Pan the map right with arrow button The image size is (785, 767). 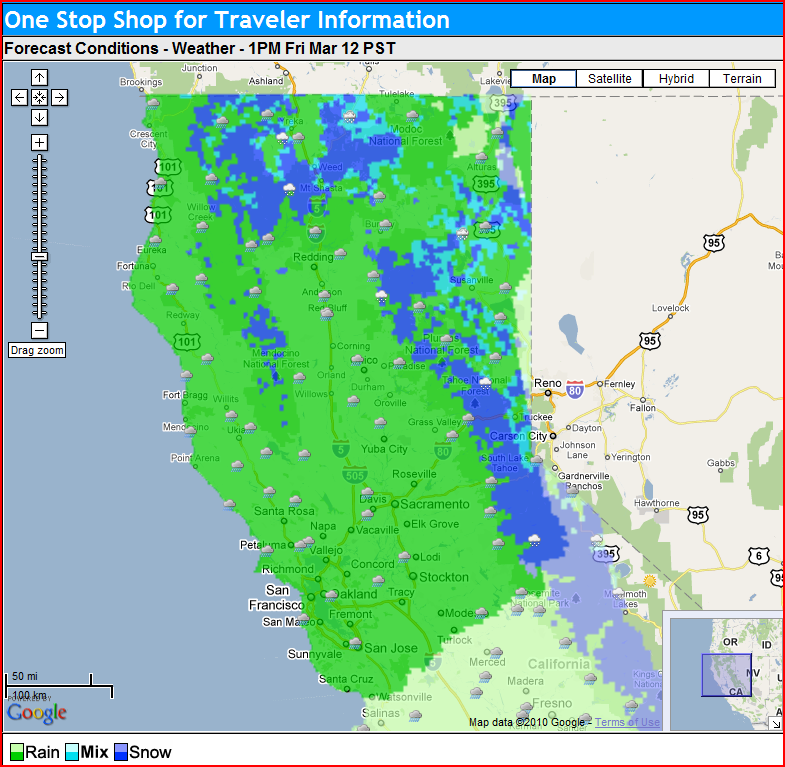[59, 97]
